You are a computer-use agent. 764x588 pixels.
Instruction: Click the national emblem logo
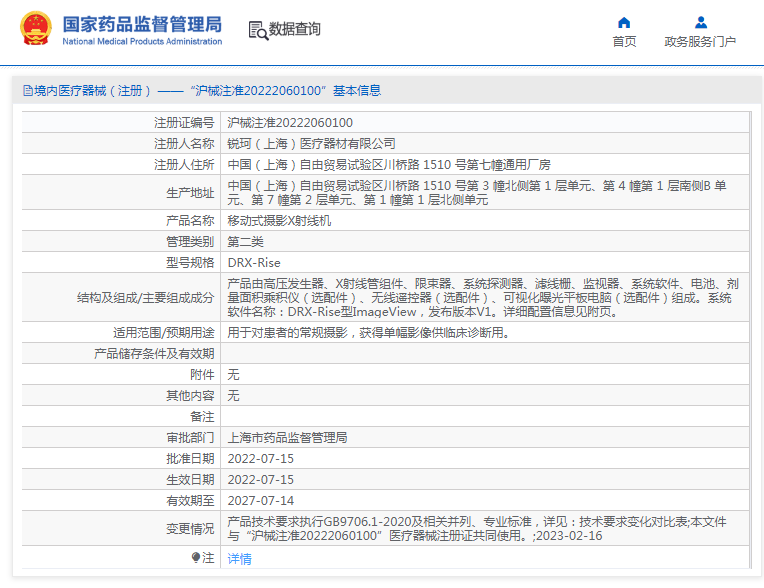click(x=36, y=28)
